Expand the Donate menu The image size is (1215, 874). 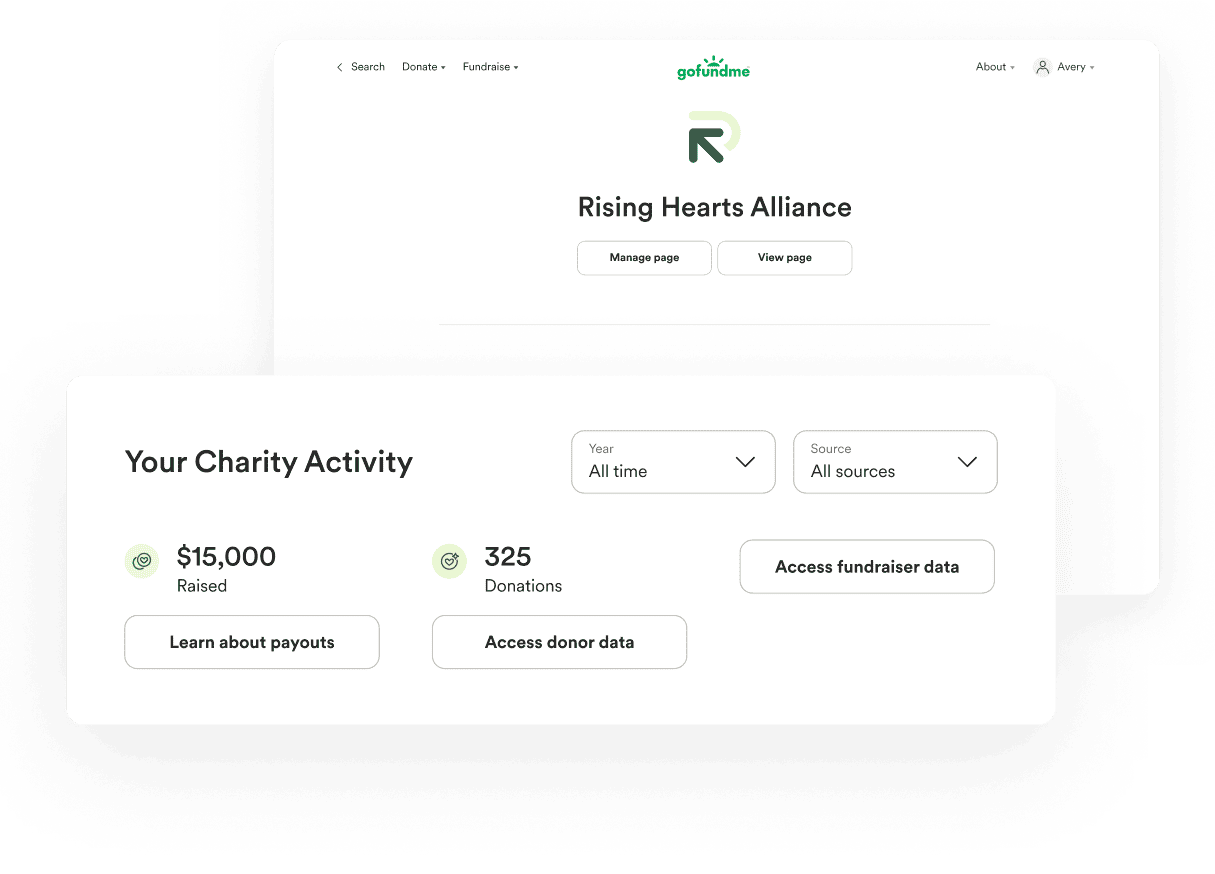click(x=424, y=67)
